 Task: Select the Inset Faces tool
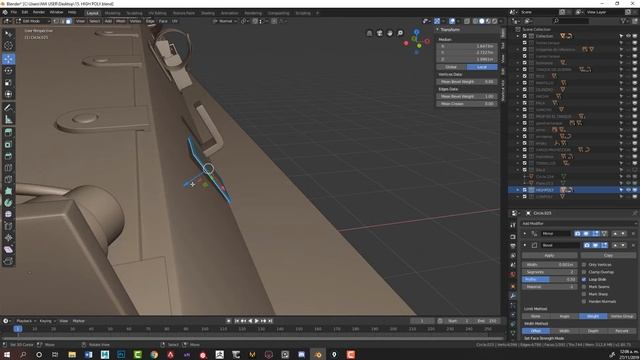8,144
